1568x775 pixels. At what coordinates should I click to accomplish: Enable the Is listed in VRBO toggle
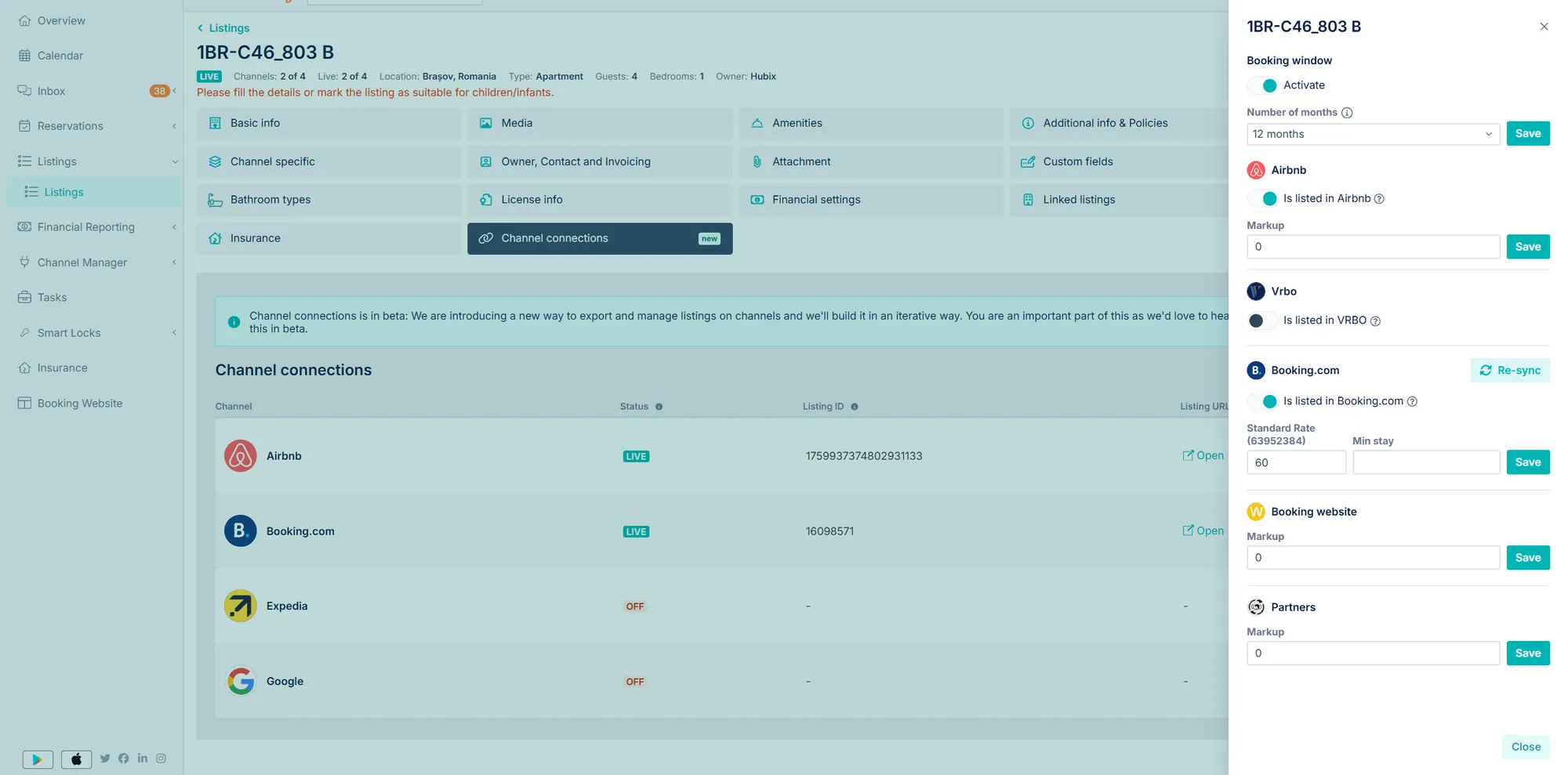(1262, 321)
